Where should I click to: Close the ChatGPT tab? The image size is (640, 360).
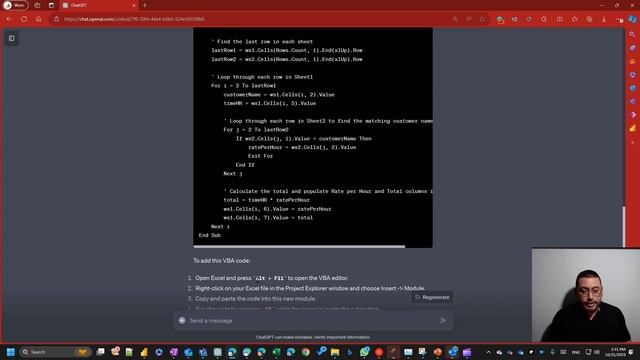pyautogui.click(x=133, y=5)
